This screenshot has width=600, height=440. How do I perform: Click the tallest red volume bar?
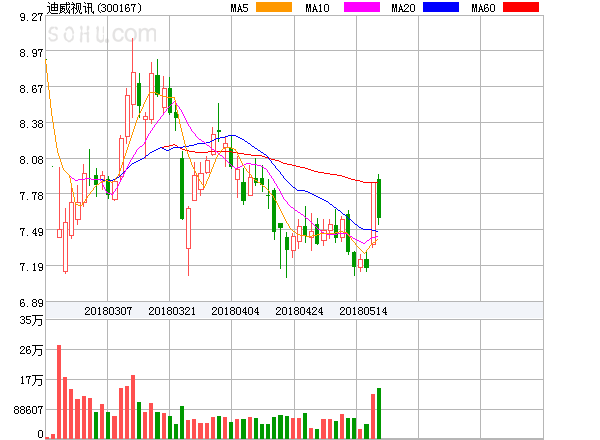(x=59, y=392)
